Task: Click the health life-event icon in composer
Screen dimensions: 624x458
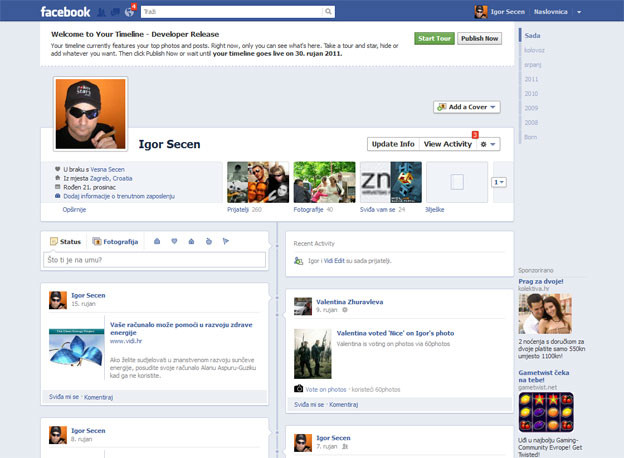Action: pyautogui.click(x=209, y=241)
